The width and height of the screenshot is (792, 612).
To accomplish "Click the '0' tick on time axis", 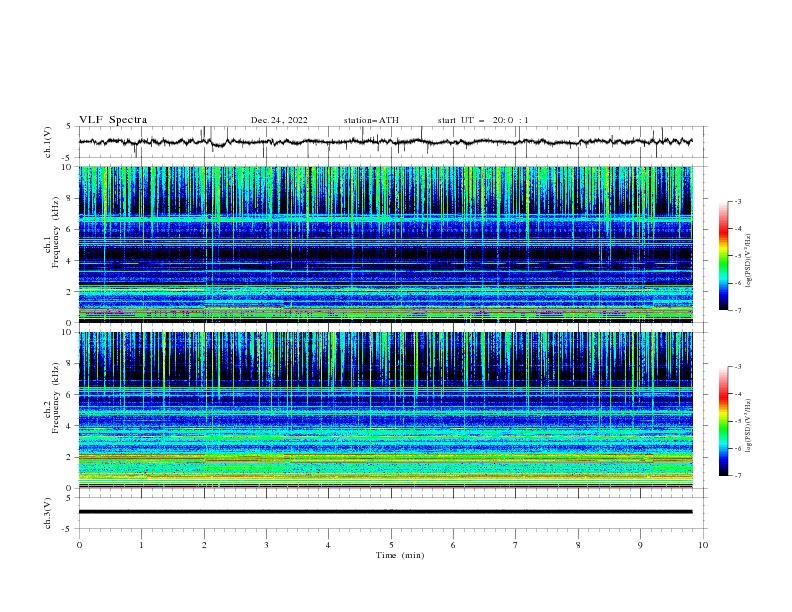I will click(79, 545).
